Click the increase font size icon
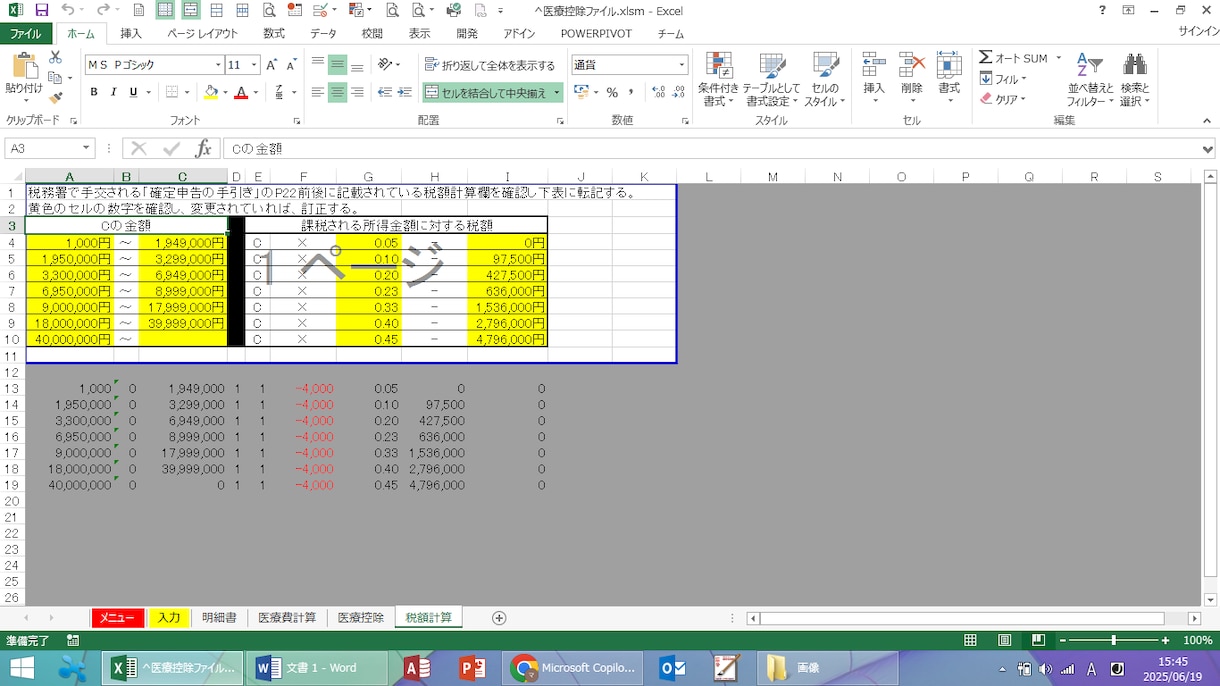Image resolution: width=1220 pixels, height=686 pixels. coord(272,65)
